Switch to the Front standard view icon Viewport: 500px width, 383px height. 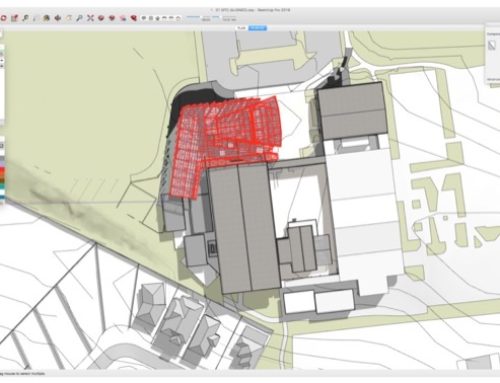tap(158, 18)
